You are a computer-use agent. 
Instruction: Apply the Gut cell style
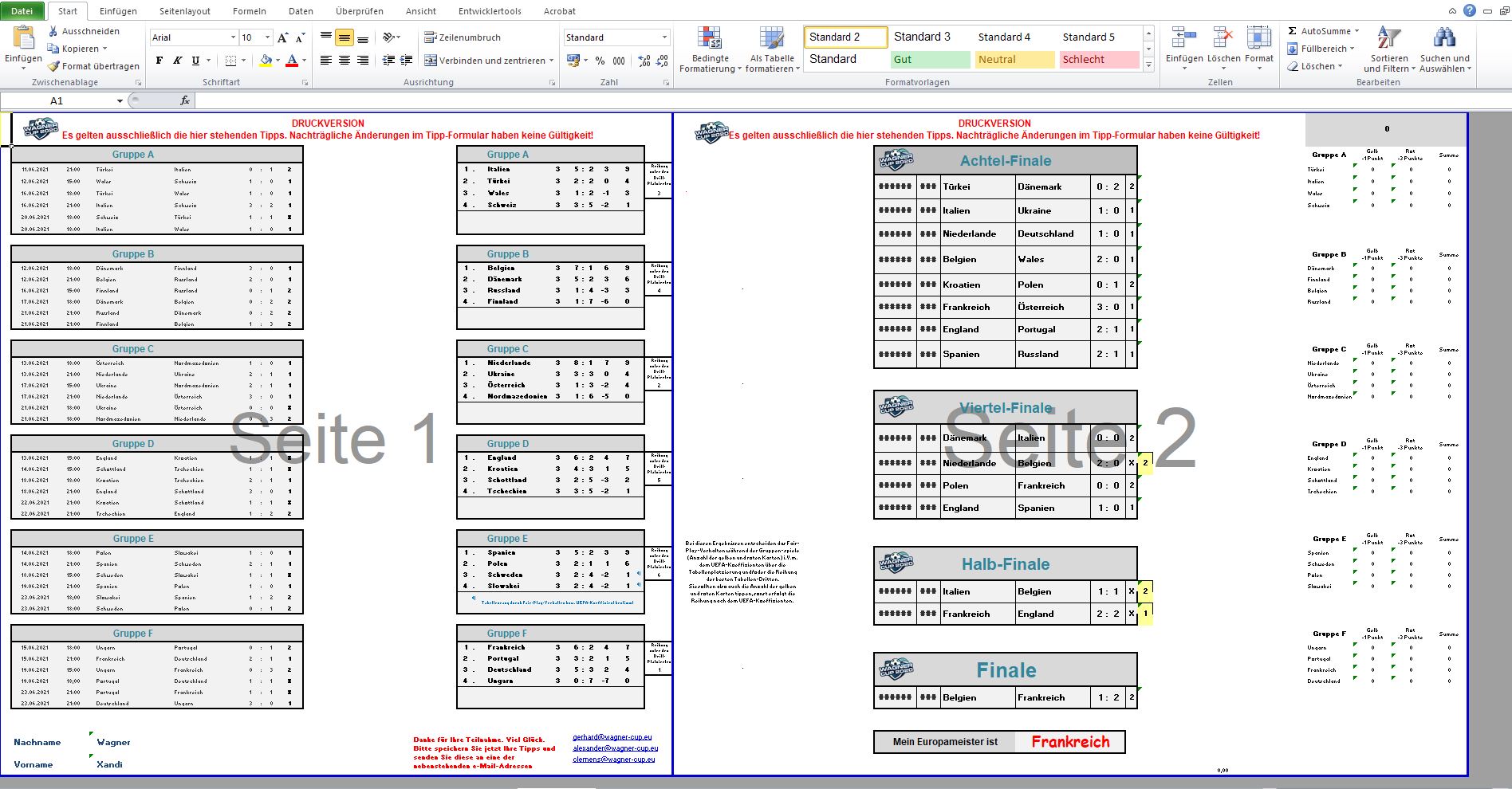[930, 59]
